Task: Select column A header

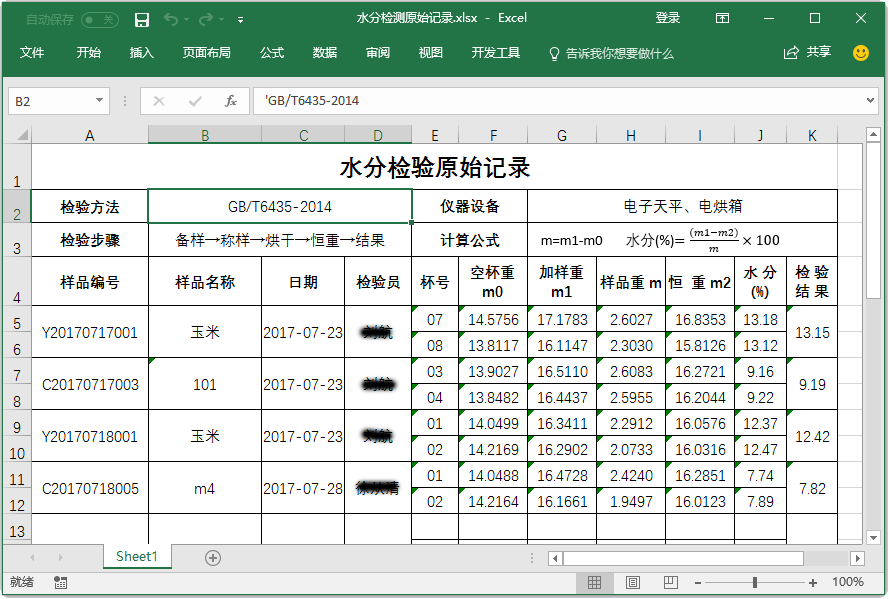Action: point(90,135)
